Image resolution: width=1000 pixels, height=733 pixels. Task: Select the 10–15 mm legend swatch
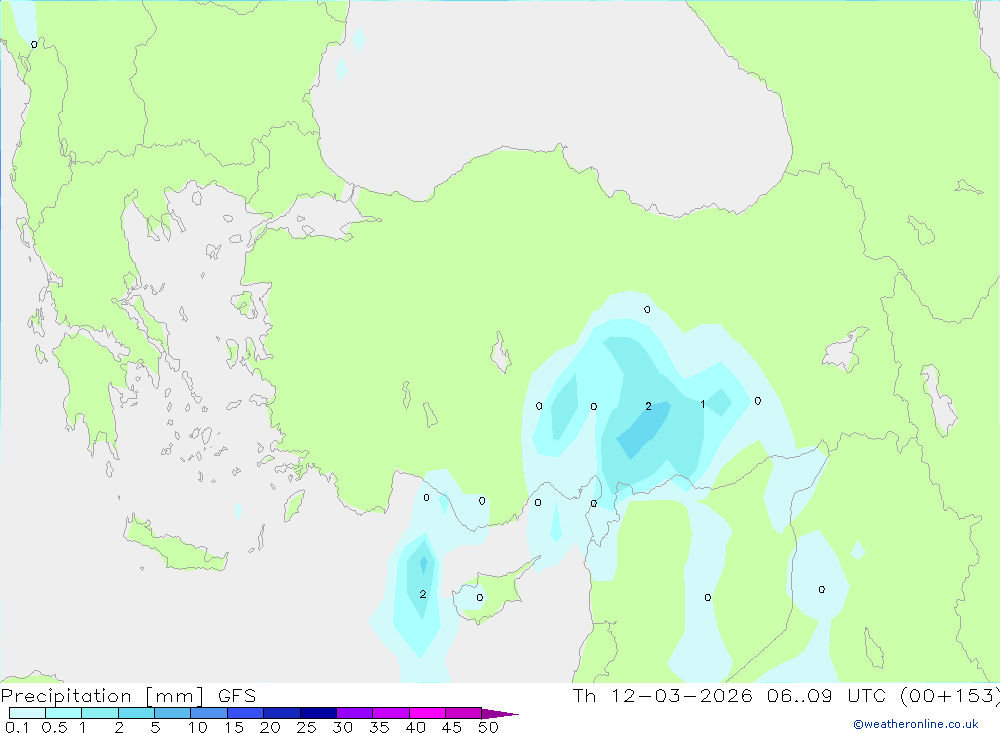[x=209, y=713]
